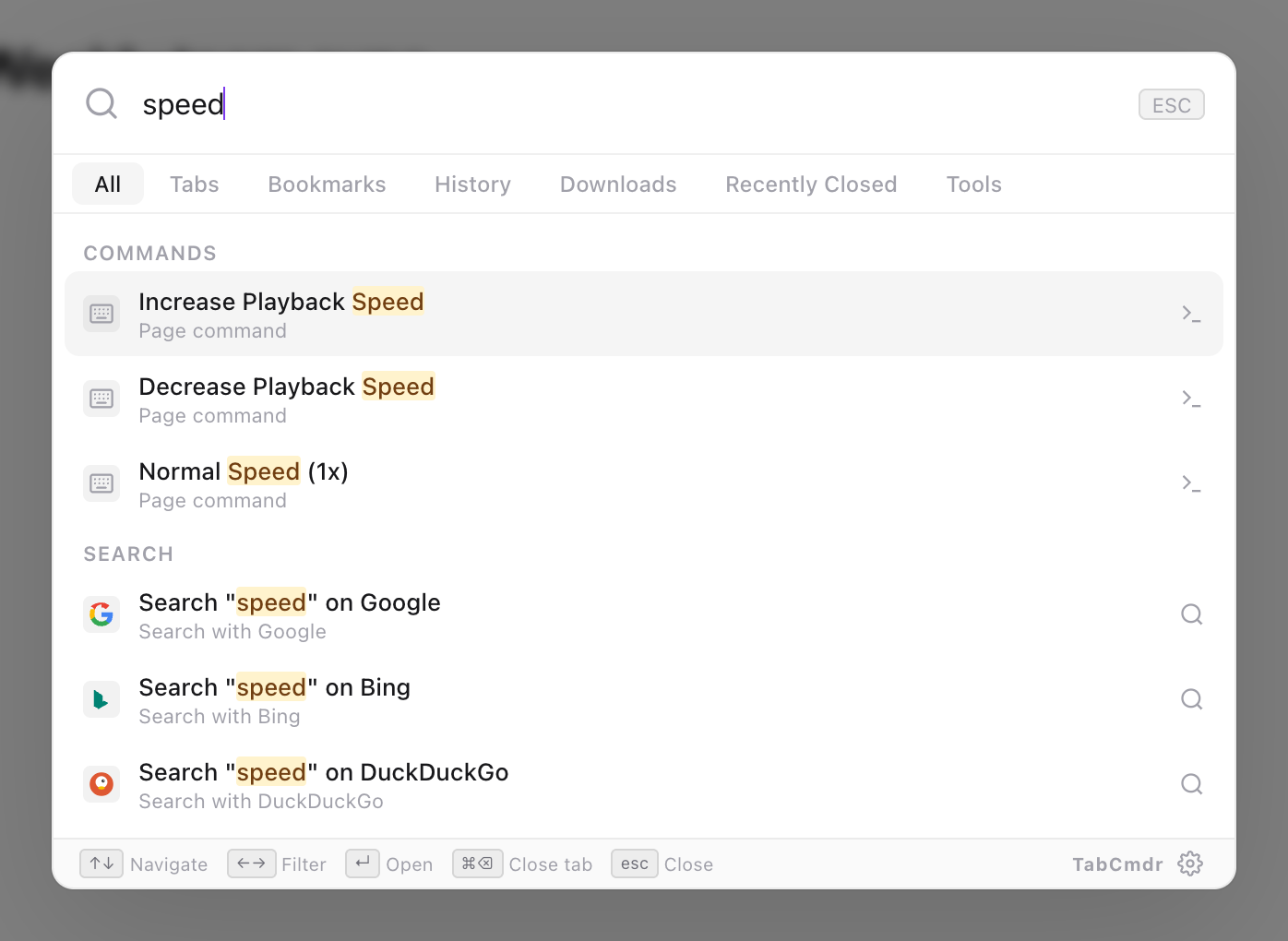Click the DuckDuckGo logo icon
This screenshot has width=1288, height=941.
click(101, 784)
